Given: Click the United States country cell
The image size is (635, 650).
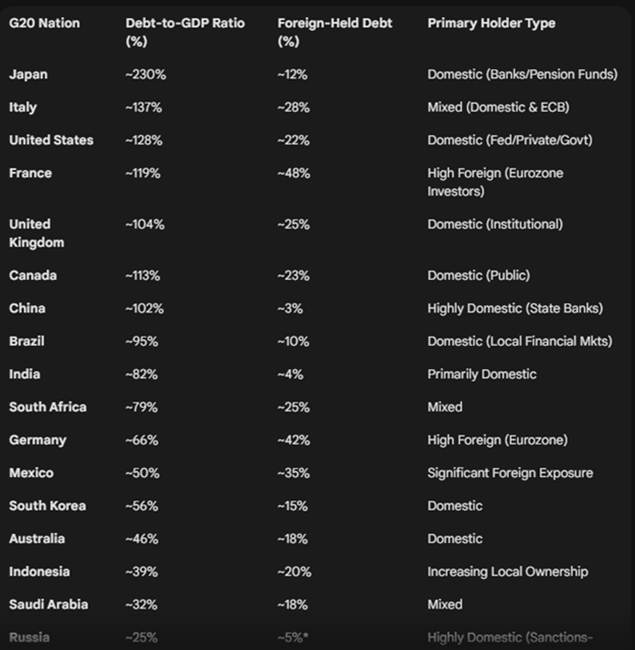Looking at the screenshot, I should pos(51,140).
